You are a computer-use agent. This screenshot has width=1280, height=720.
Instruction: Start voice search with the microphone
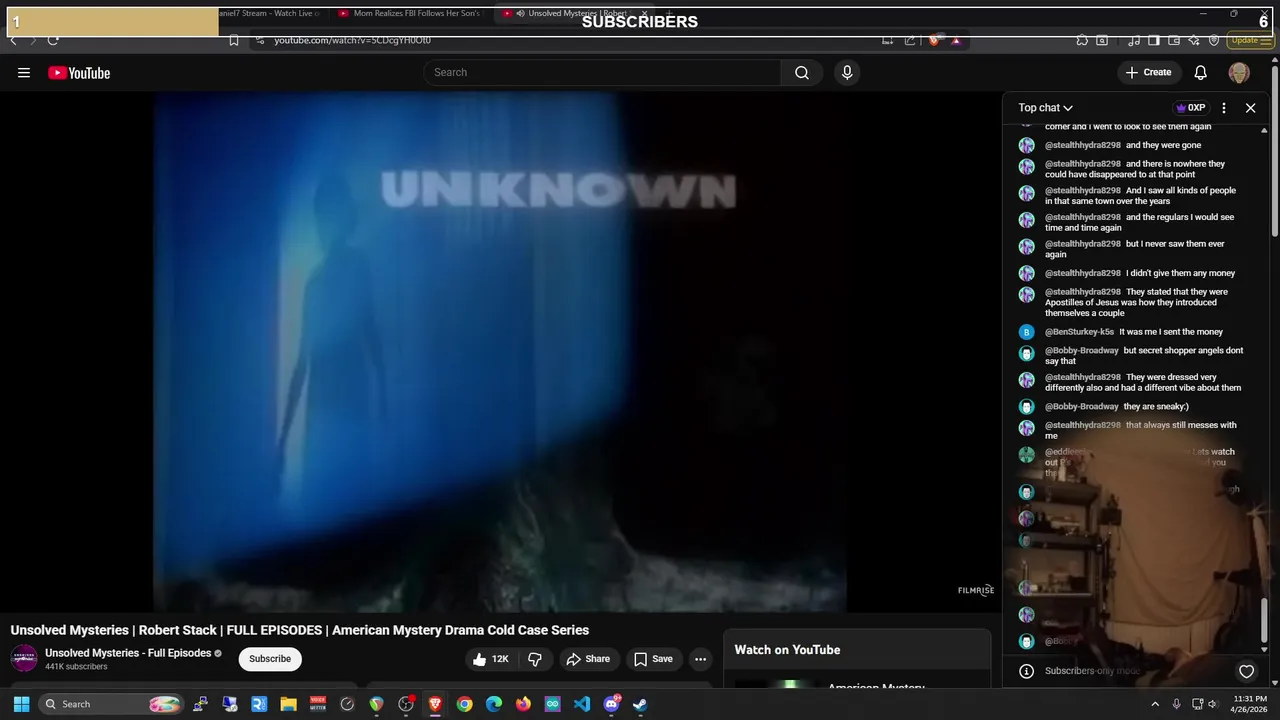tap(847, 73)
